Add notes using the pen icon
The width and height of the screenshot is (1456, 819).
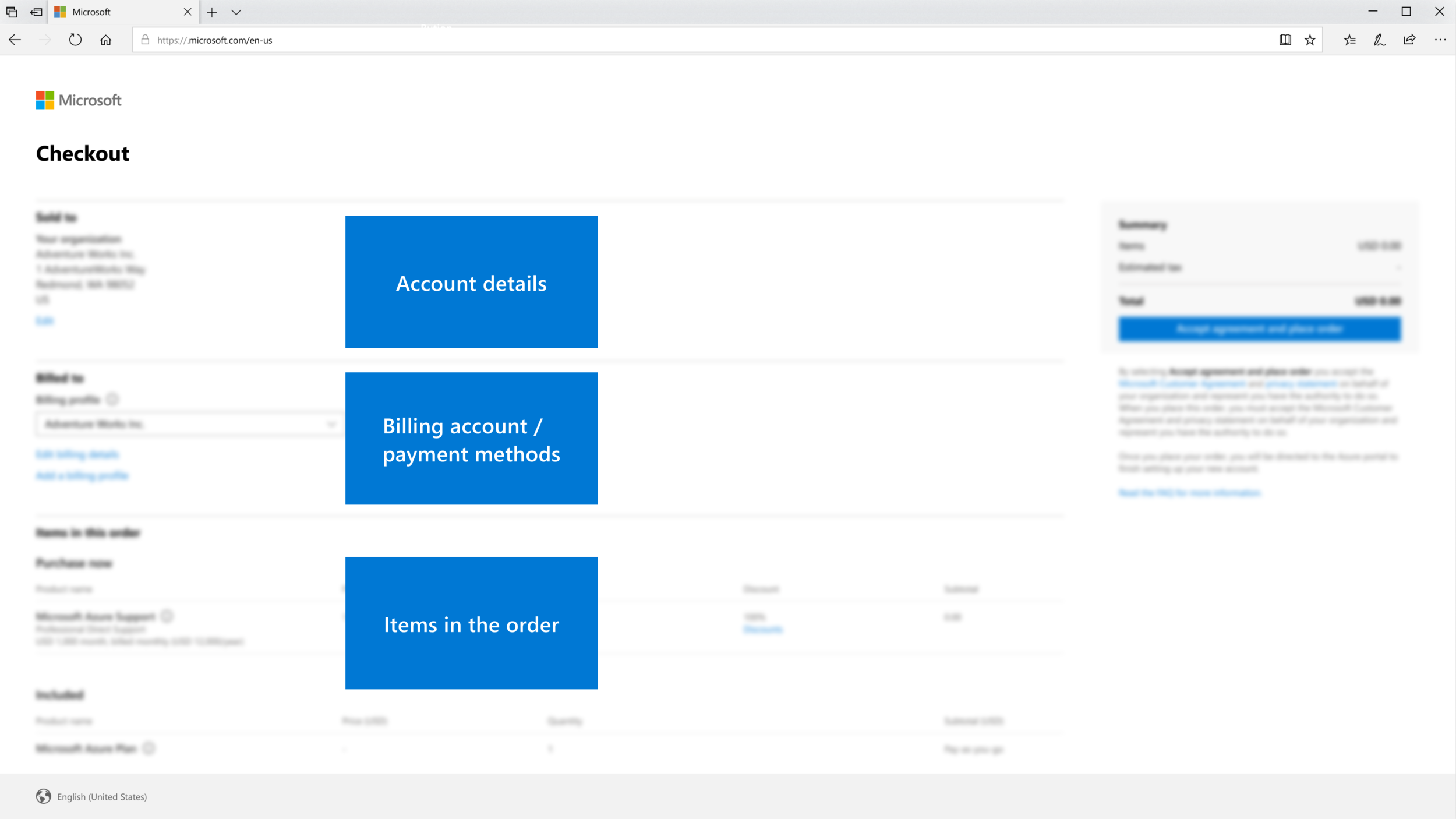pyautogui.click(x=1379, y=40)
